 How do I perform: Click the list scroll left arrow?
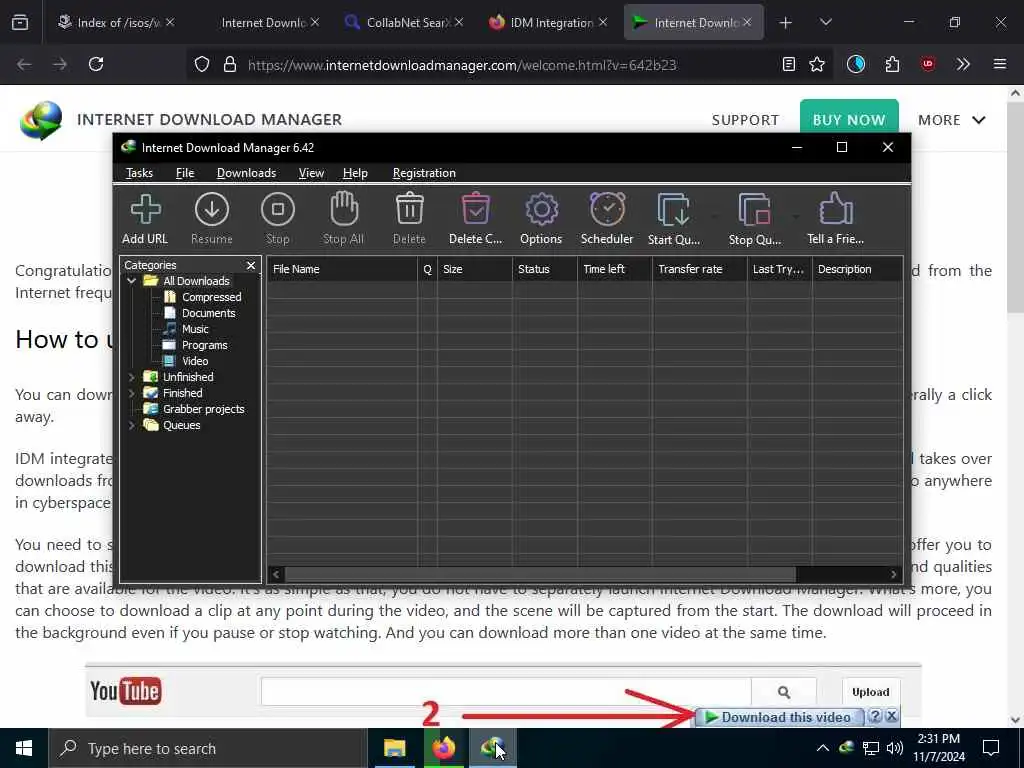[x=276, y=574]
